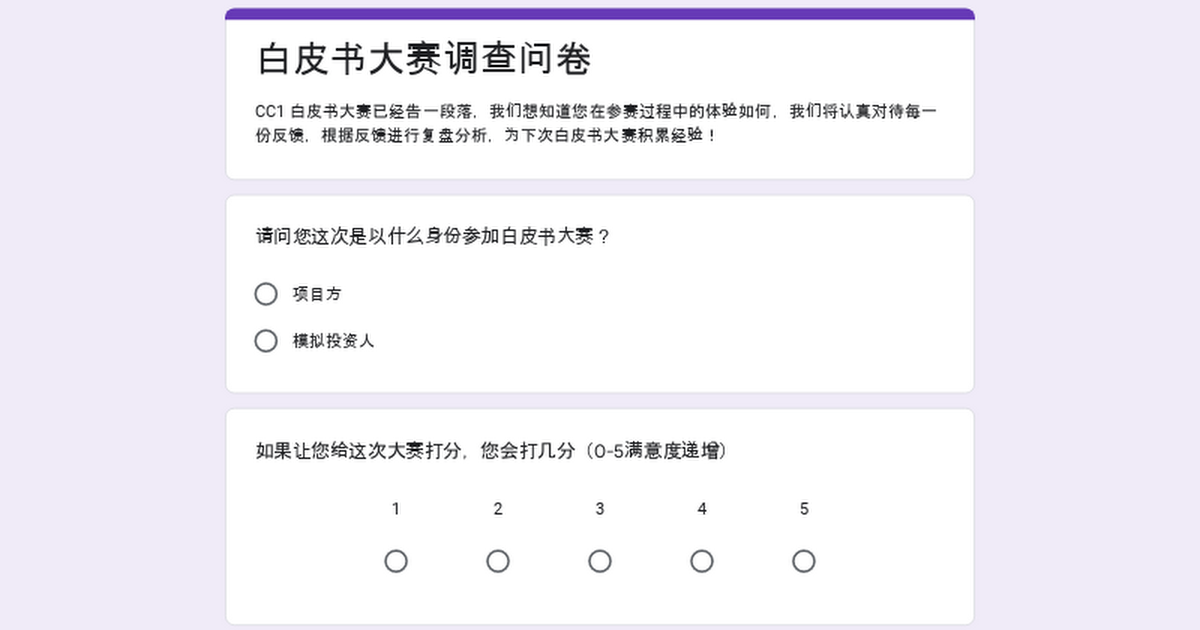The image size is (1200, 630).
Task: Click the number 3 scale label
Action: pyautogui.click(x=600, y=509)
